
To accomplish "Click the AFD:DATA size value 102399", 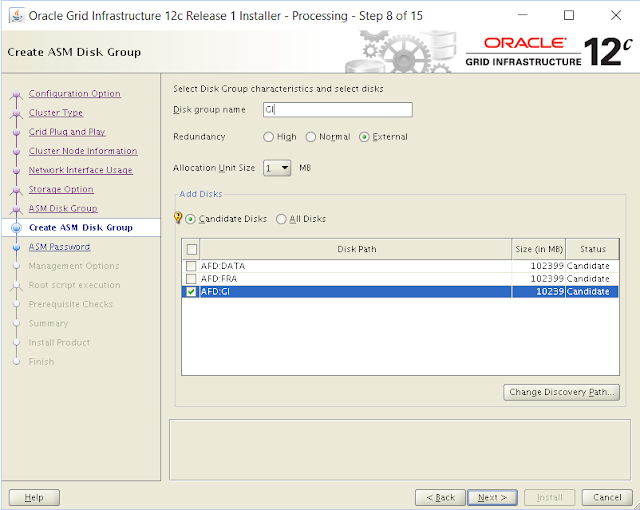I will click(x=547, y=266).
